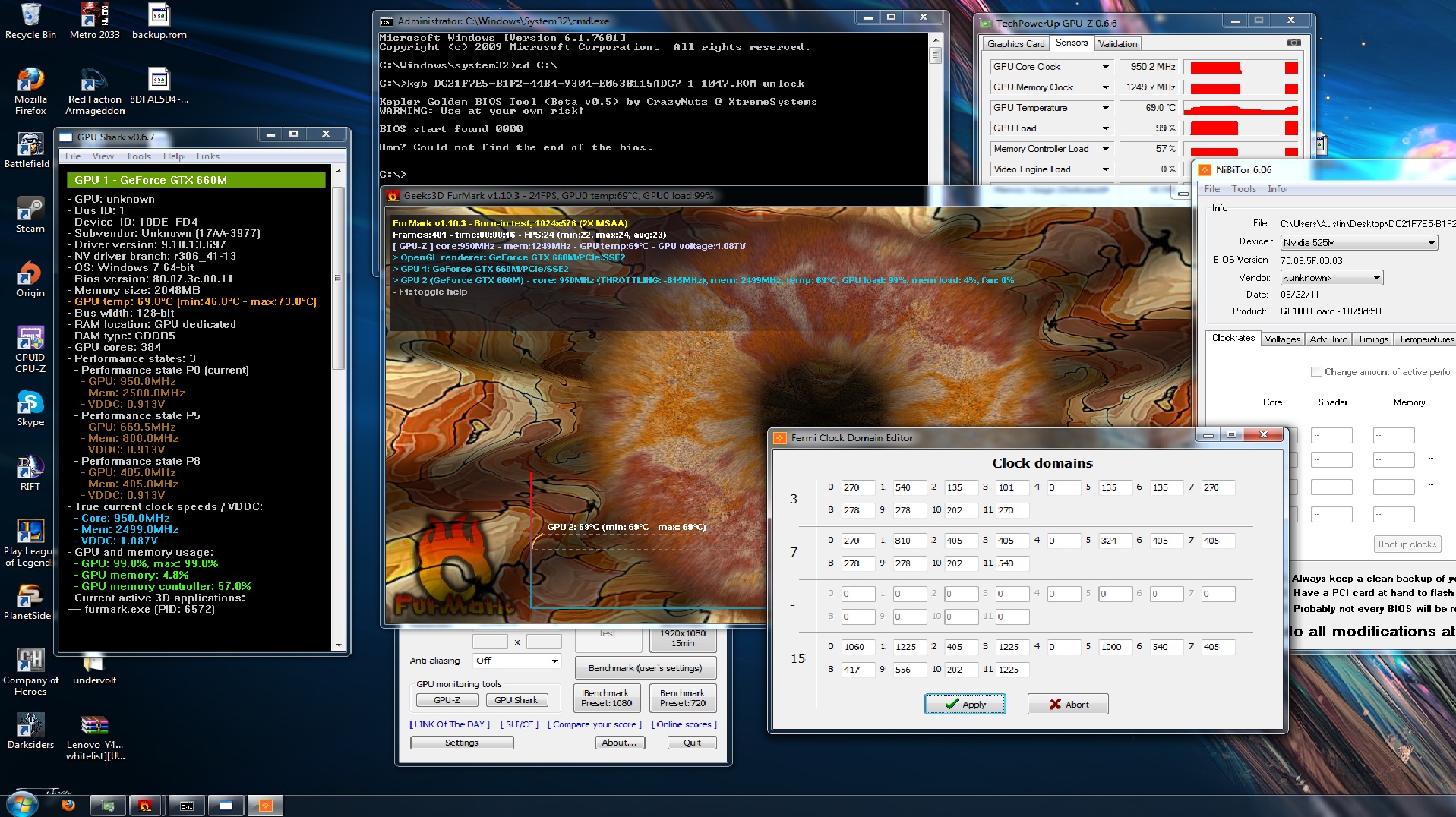Abort the Fermi Clock Domain Editor

pos(1068,705)
